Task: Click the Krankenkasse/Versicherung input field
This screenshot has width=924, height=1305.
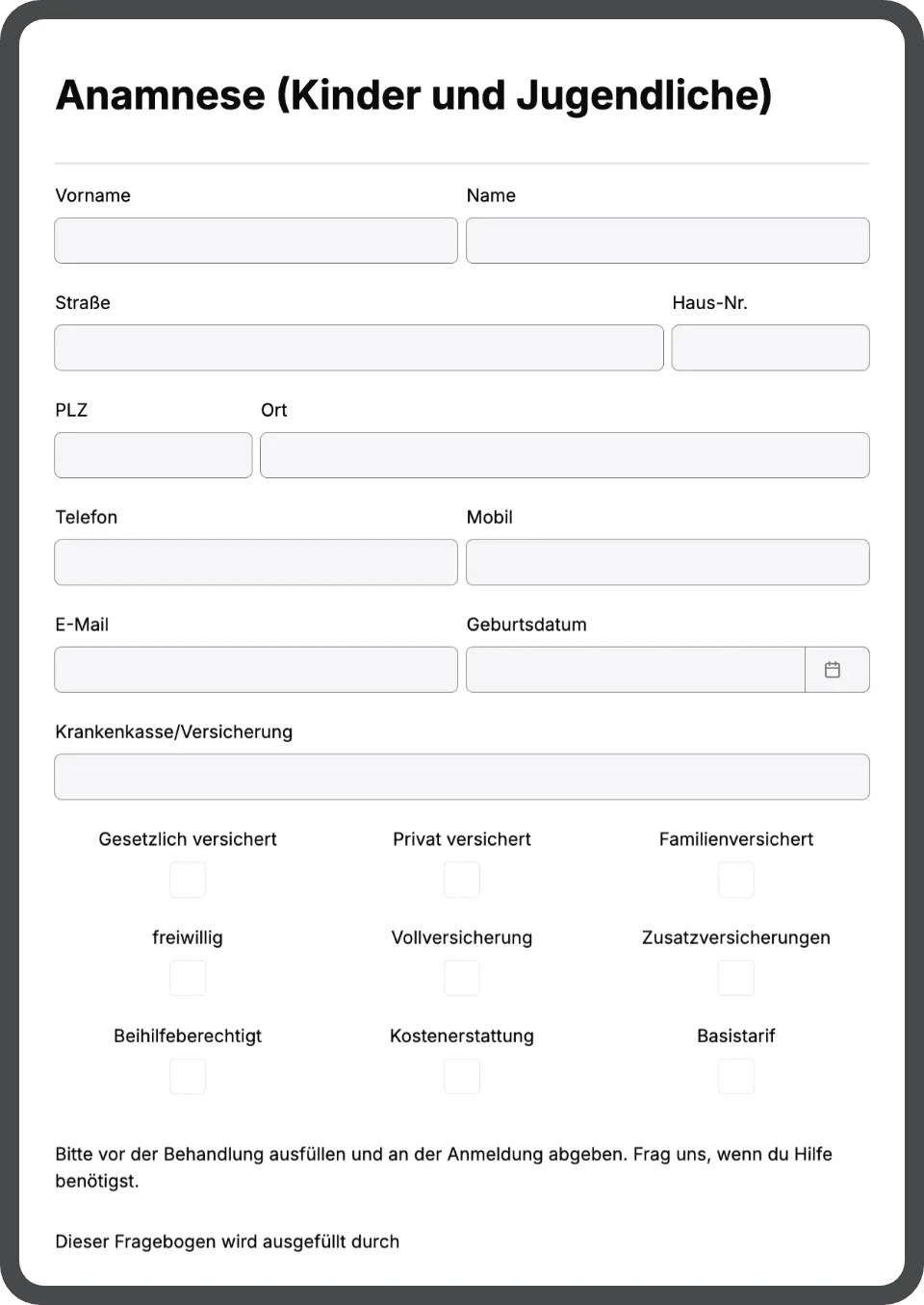Action: point(462,777)
